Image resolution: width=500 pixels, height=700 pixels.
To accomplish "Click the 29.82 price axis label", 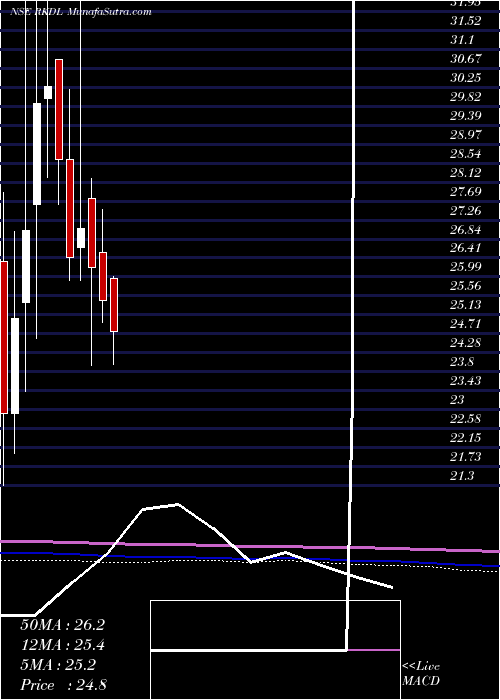I will tap(466, 96).
